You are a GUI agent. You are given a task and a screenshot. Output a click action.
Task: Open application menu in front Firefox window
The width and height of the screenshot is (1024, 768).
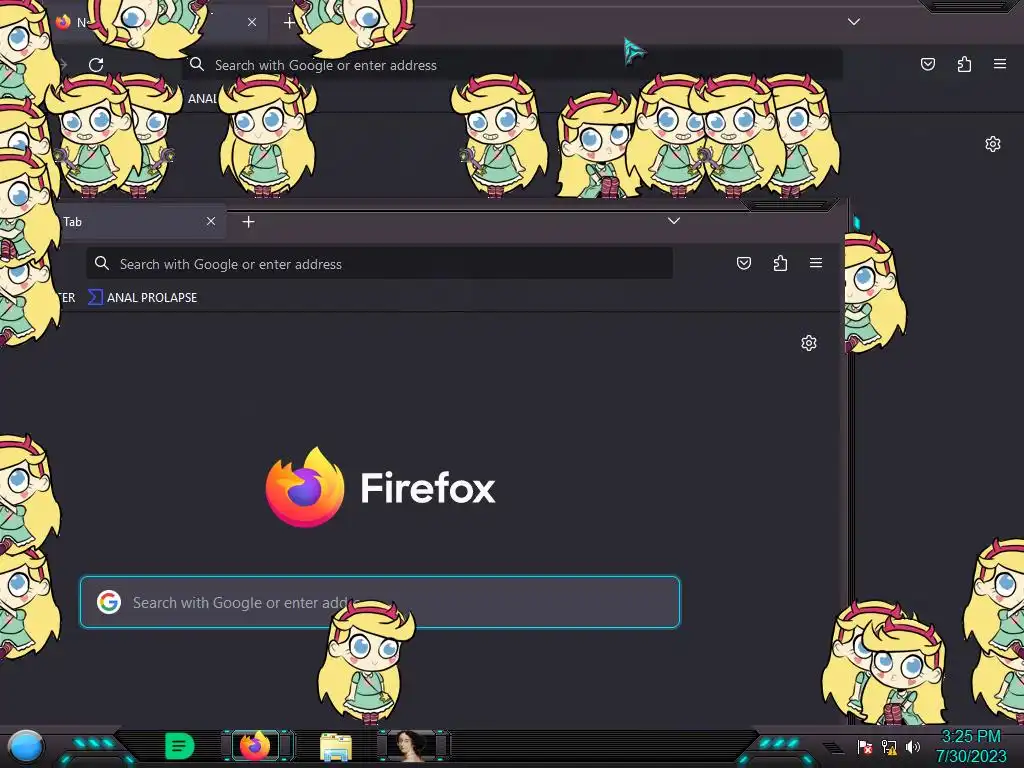816,263
